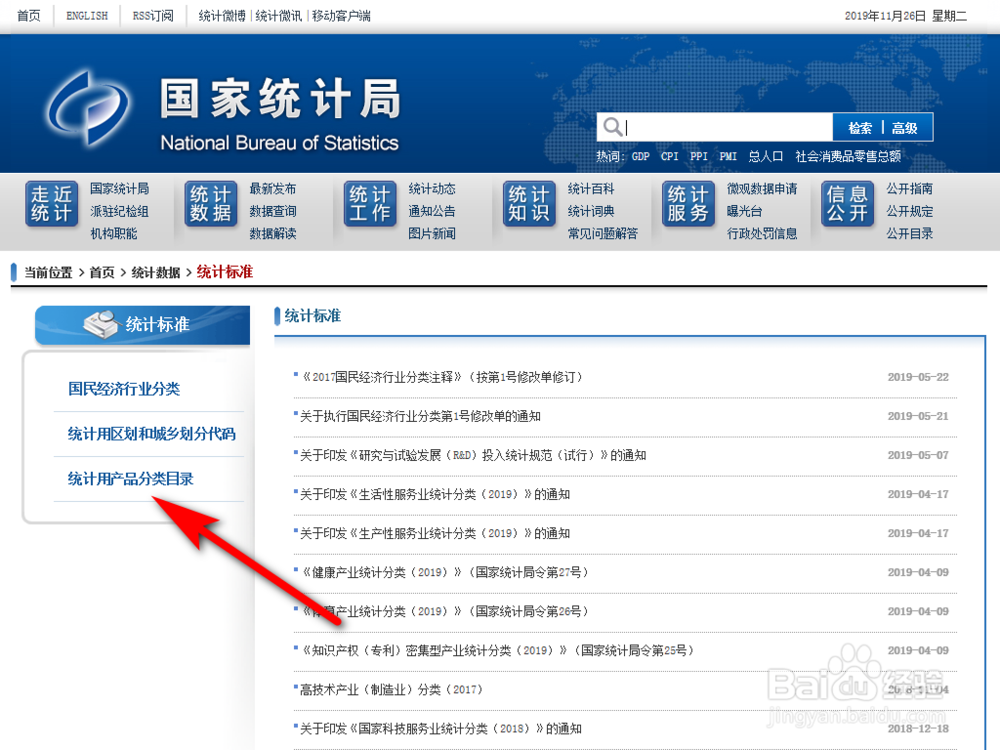
Task: Click the GDP hot keyword link
Action: (640, 156)
